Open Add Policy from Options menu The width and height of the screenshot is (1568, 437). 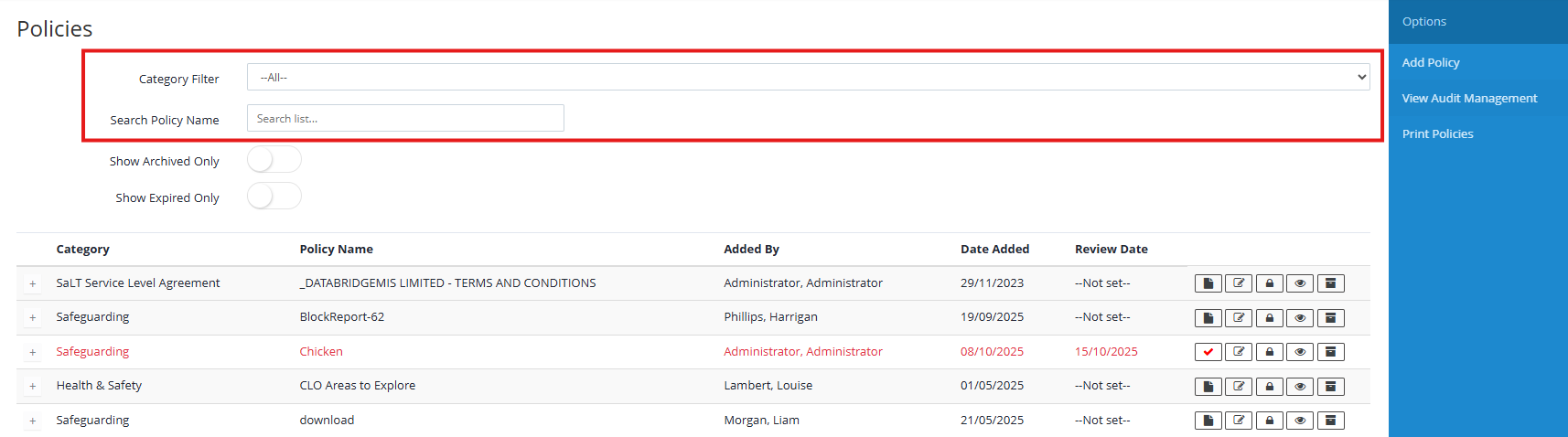click(1431, 62)
